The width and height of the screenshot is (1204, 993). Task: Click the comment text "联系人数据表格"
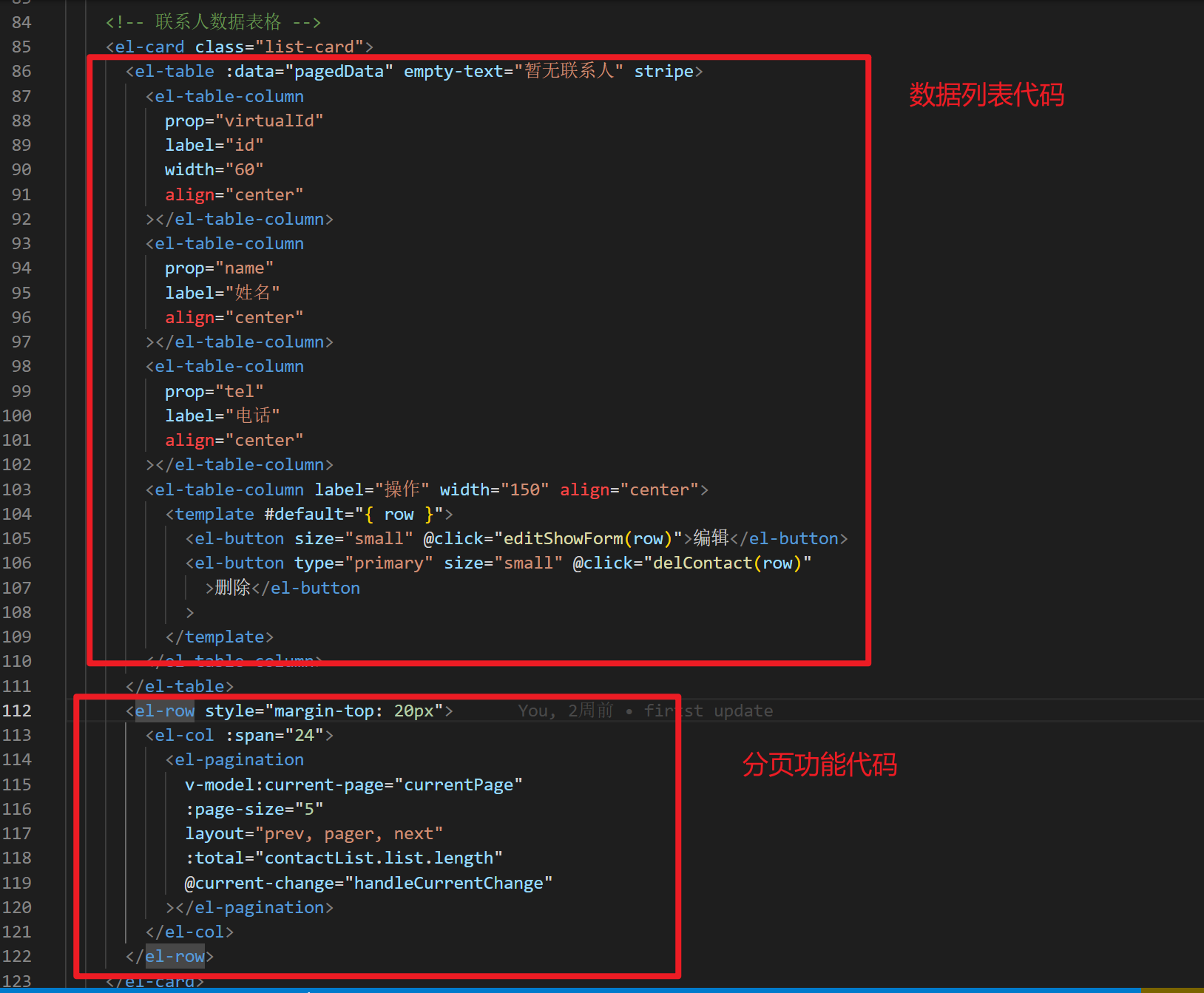tap(218, 22)
